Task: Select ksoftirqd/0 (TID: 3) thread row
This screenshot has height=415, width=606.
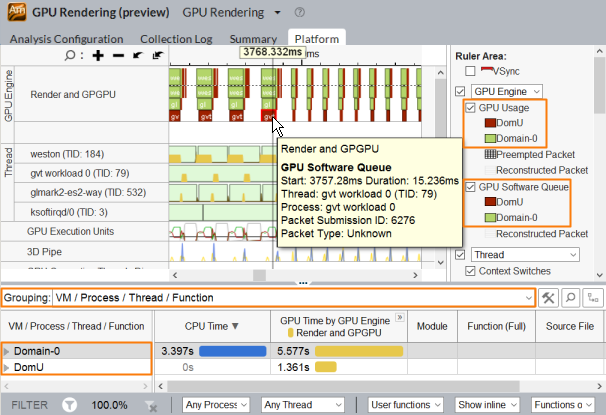Action: [x=69, y=212]
